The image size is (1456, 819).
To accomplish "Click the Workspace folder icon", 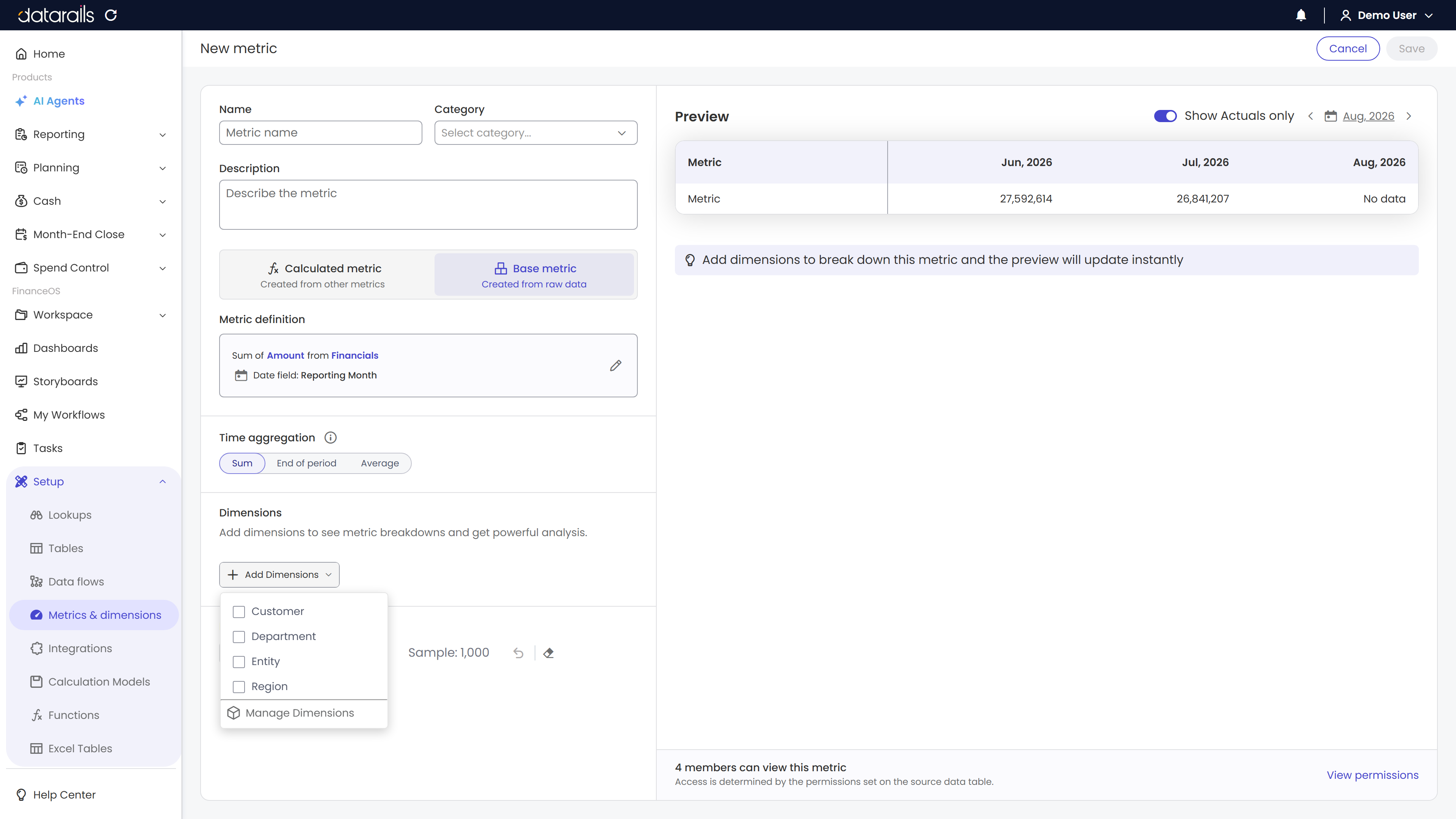I will click(x=21, y=315).
